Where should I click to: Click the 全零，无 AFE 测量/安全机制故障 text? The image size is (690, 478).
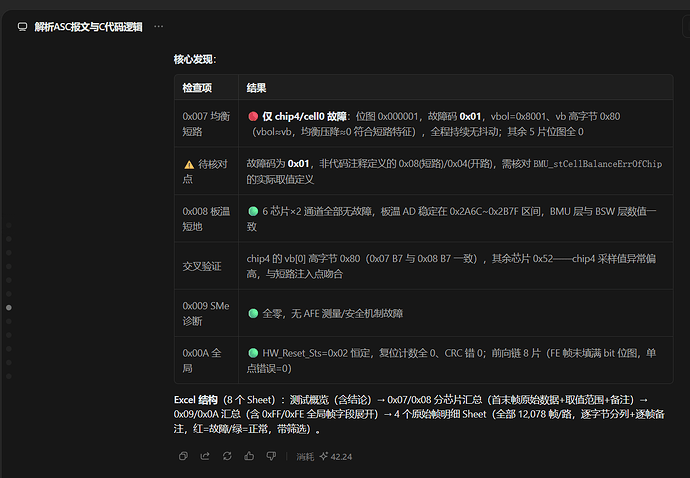tap(333, 313)
